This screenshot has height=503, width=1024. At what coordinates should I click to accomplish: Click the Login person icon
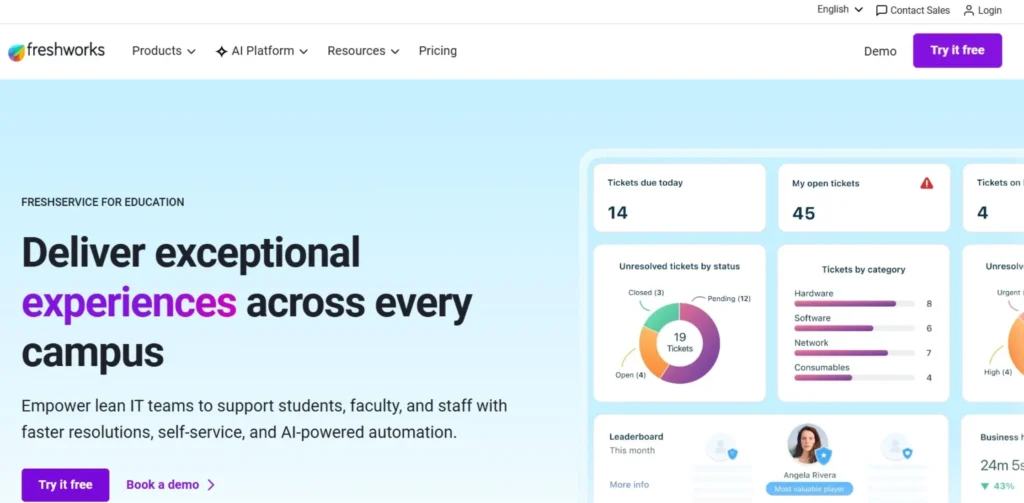(969, 10)
